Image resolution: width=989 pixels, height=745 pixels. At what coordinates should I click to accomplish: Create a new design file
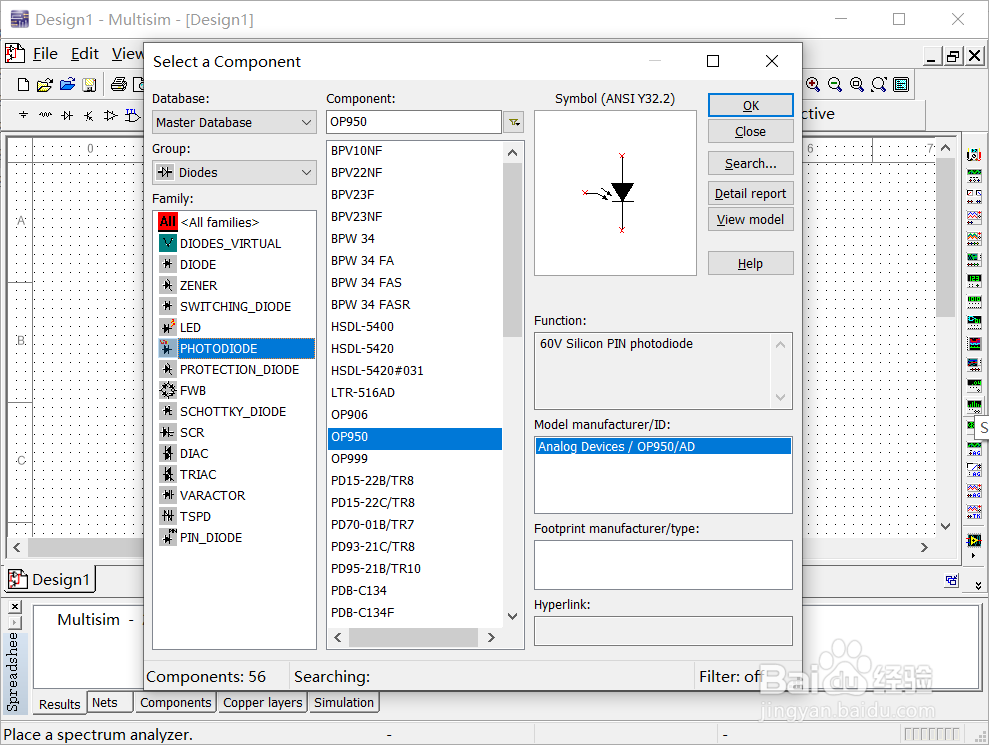coord(23,84)
